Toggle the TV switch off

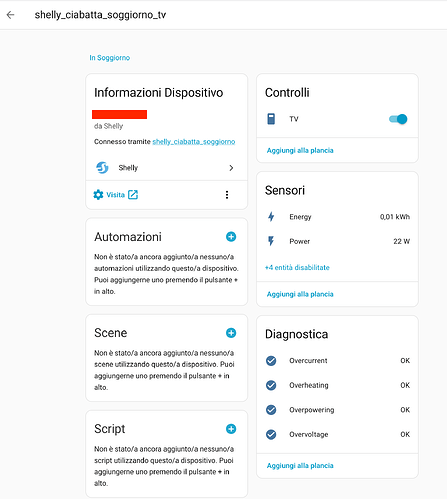click(x=398, y=119)
